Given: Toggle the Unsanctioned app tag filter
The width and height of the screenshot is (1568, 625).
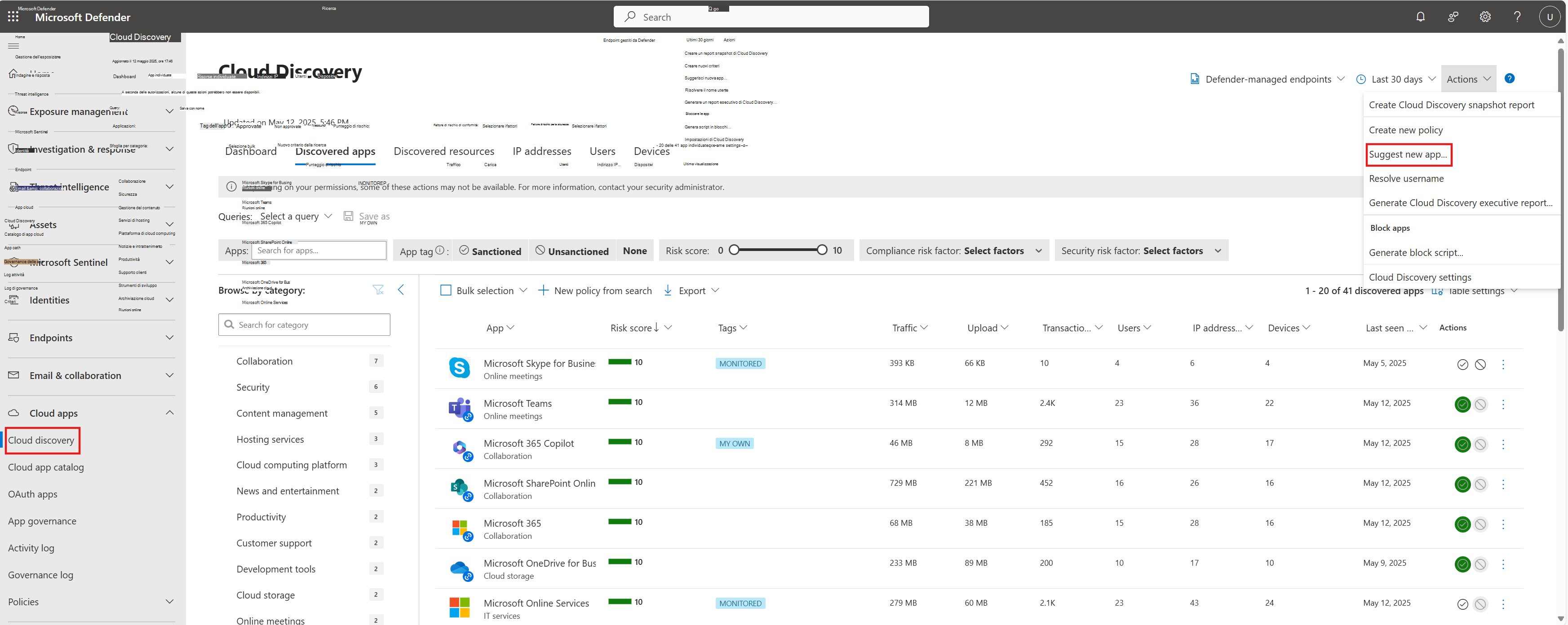Looking at the screenshot, I should 571,251.
